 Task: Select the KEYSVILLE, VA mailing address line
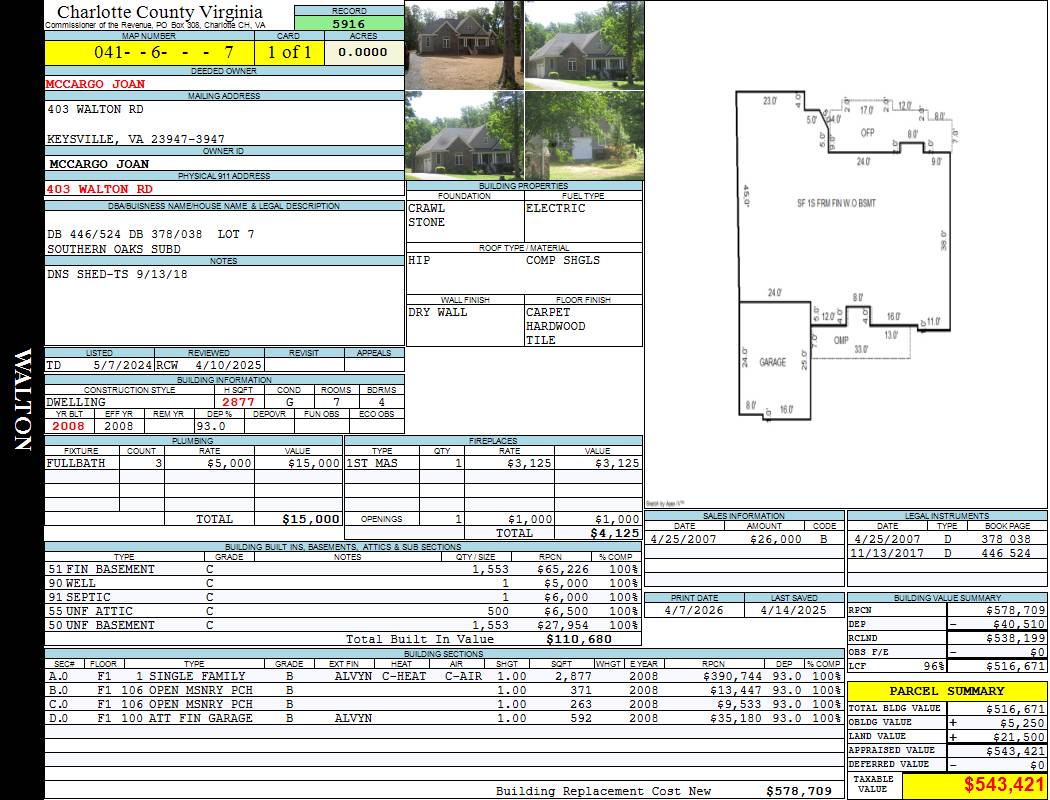pyautogui.click(x=136, y=139)
